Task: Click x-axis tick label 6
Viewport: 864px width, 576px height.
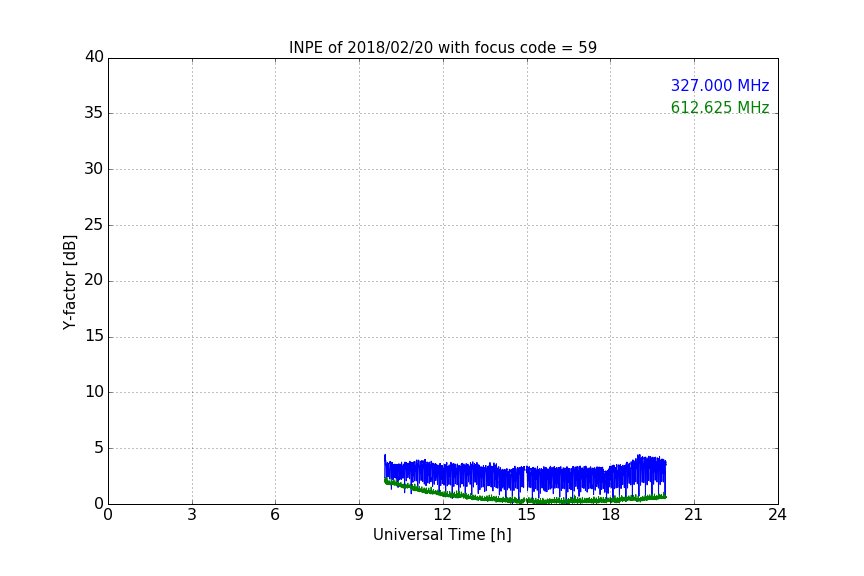Action: tap(275, 515)
